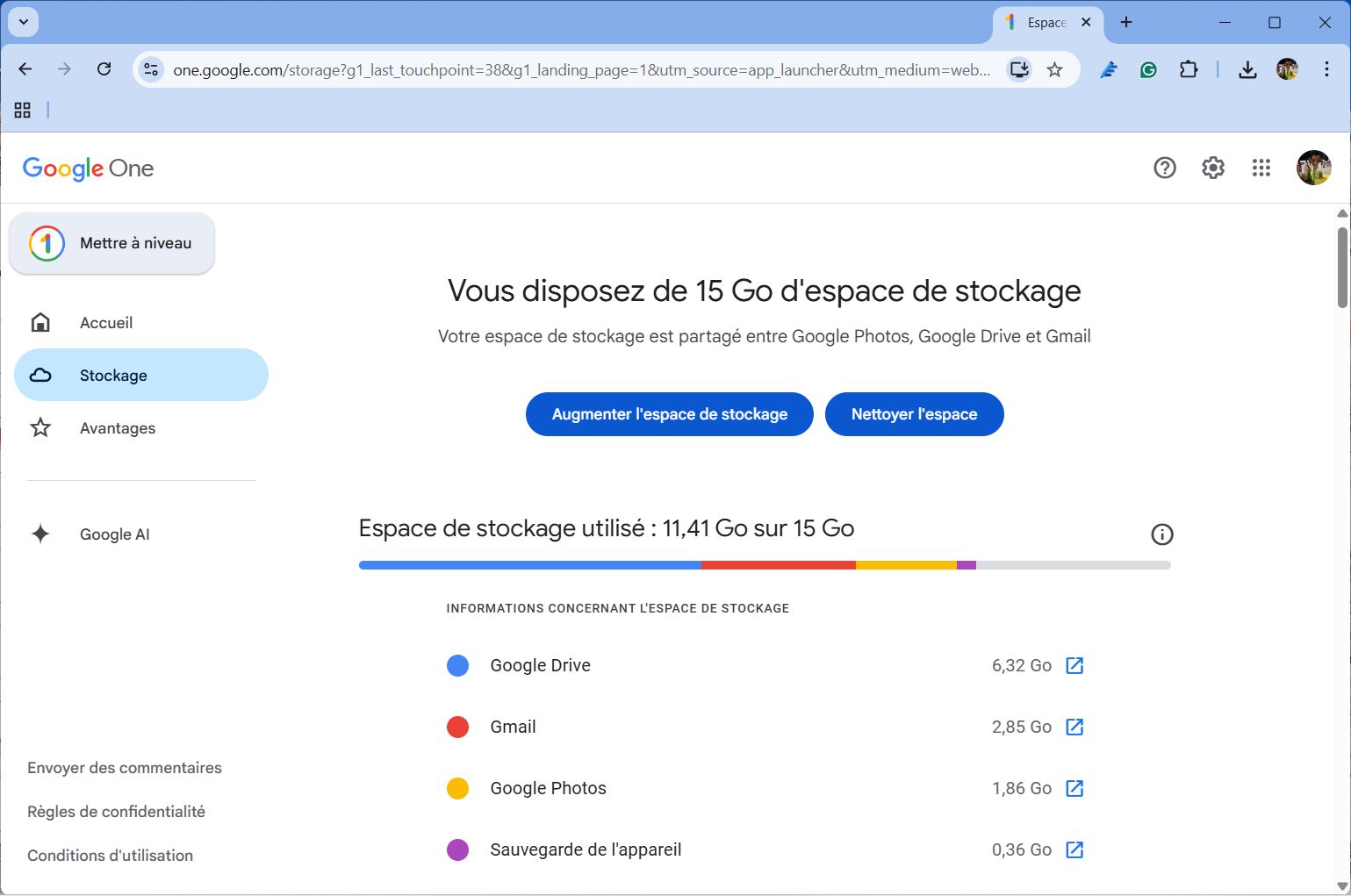Click the storage usage progress bar

[x=764, y=565]
